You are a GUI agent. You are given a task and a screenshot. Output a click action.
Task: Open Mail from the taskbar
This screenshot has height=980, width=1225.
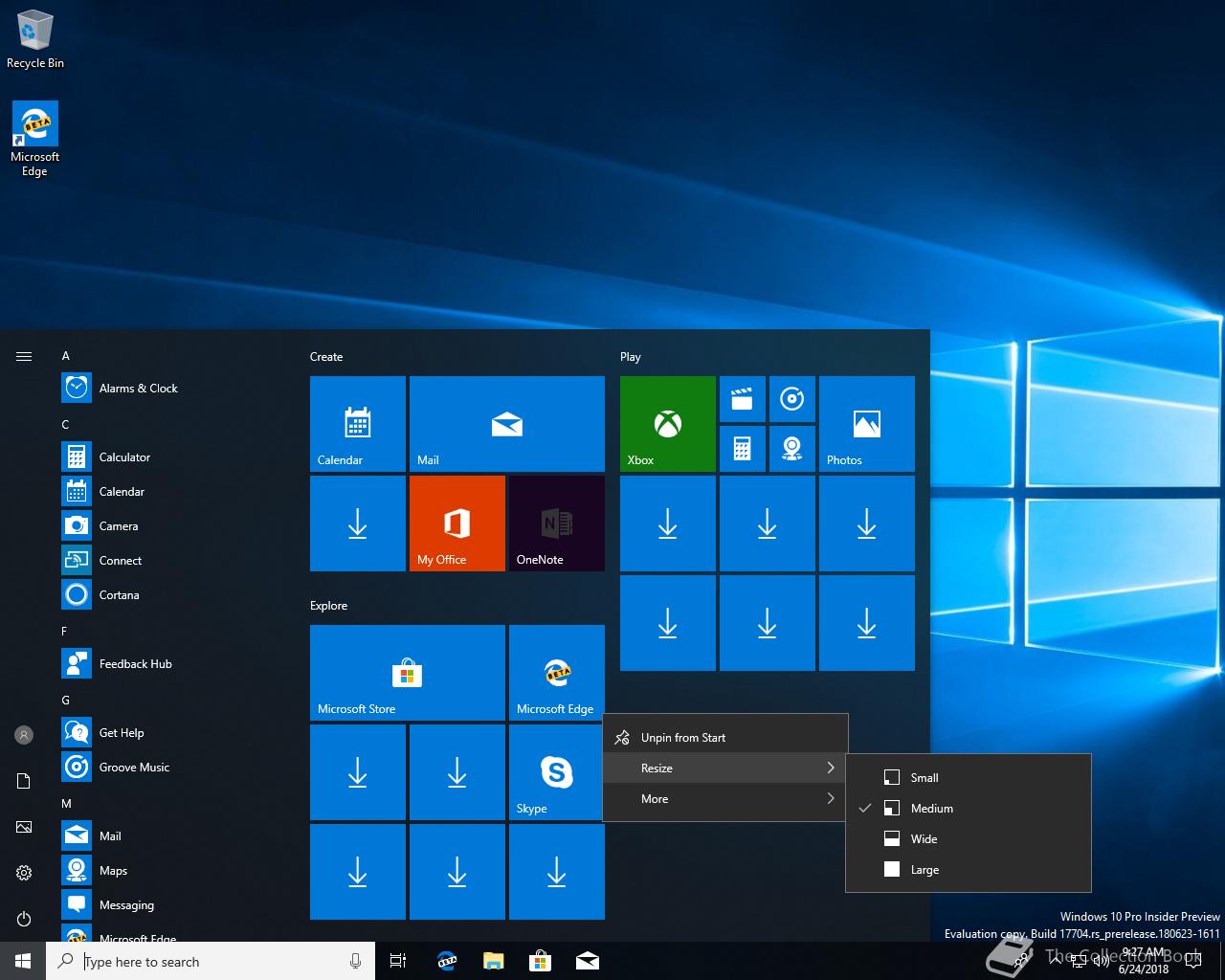point(588,961)
